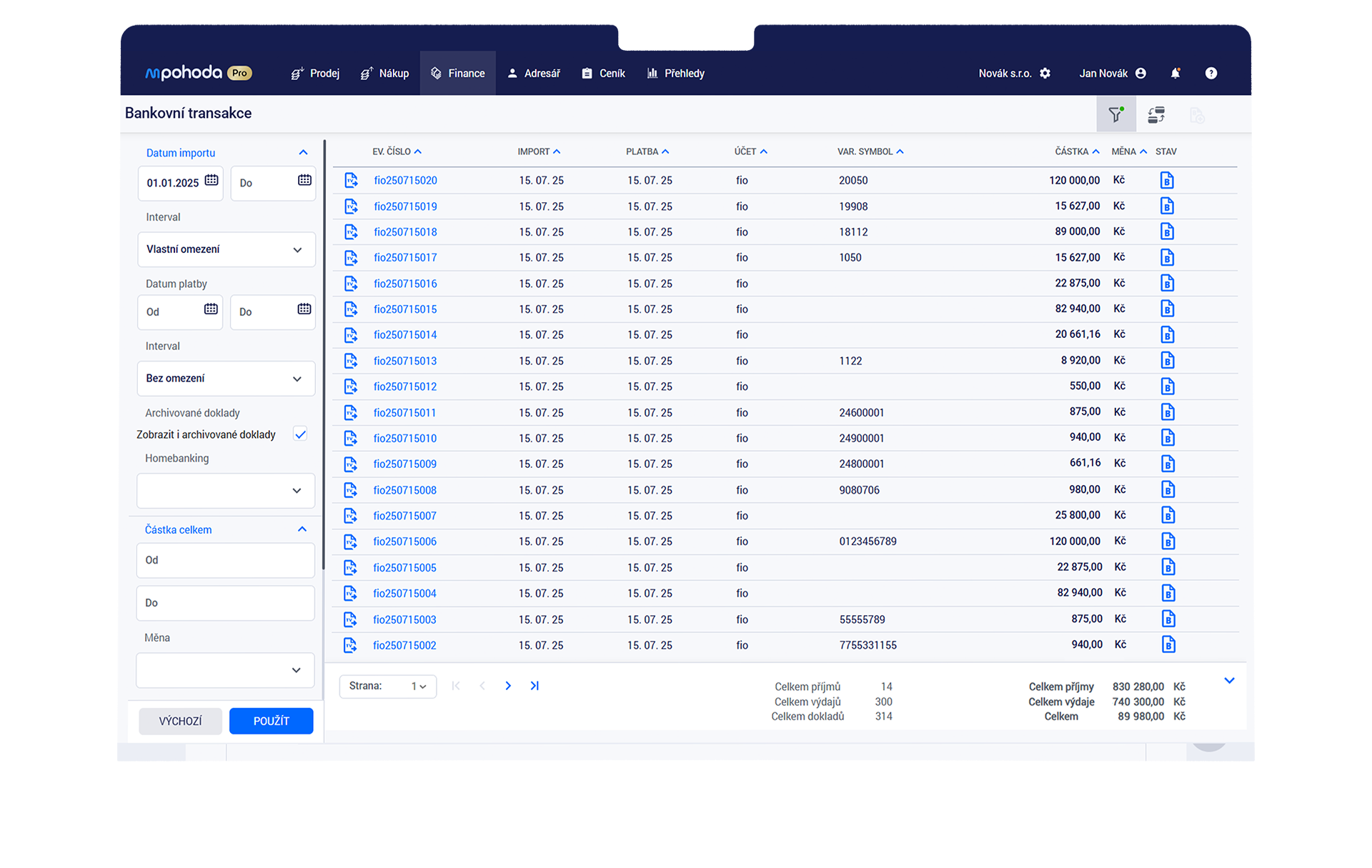Open calendar picker for the 01.01.2025 import date
This screenshot has height=868, width=1372.
click(212, 180)
